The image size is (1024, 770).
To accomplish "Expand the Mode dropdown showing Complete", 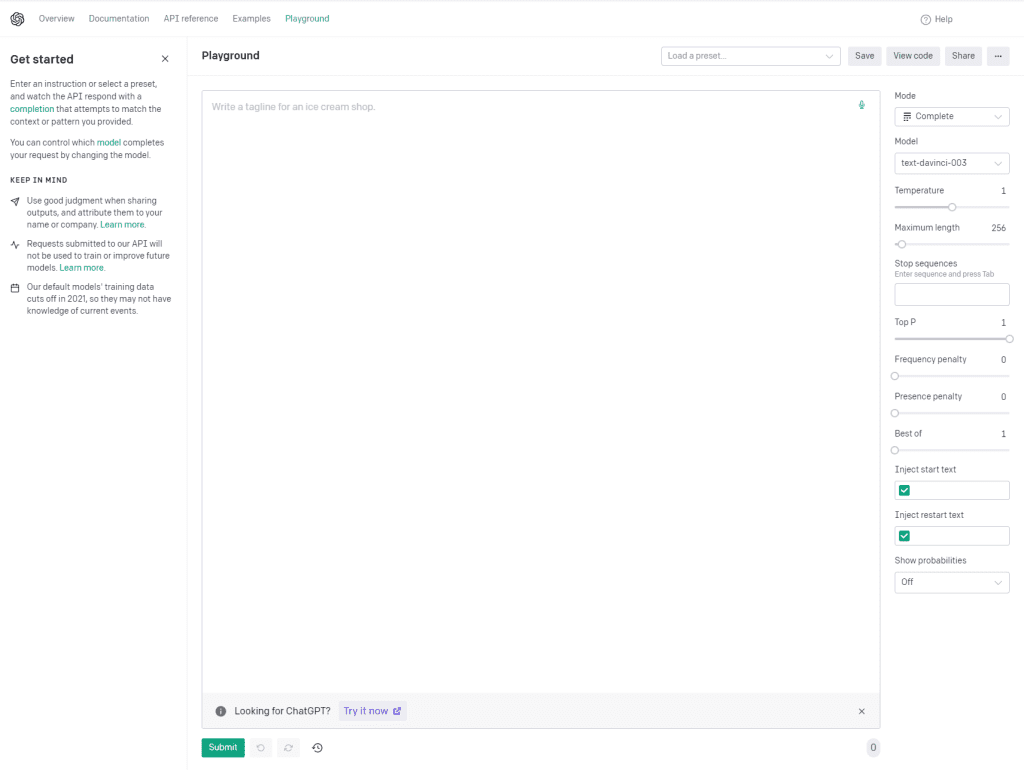I will tap(951, 117).
